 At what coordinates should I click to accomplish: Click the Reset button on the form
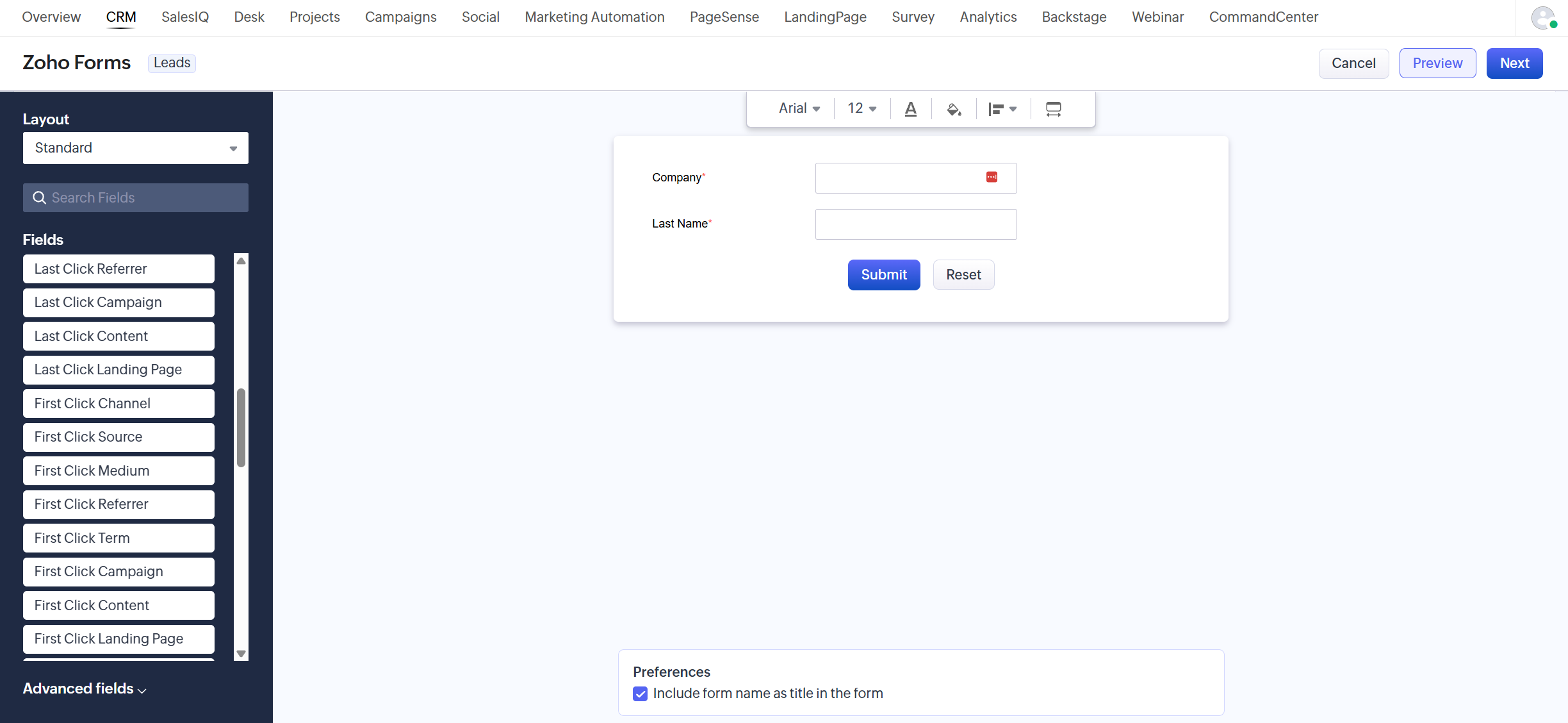pos(963,275)
